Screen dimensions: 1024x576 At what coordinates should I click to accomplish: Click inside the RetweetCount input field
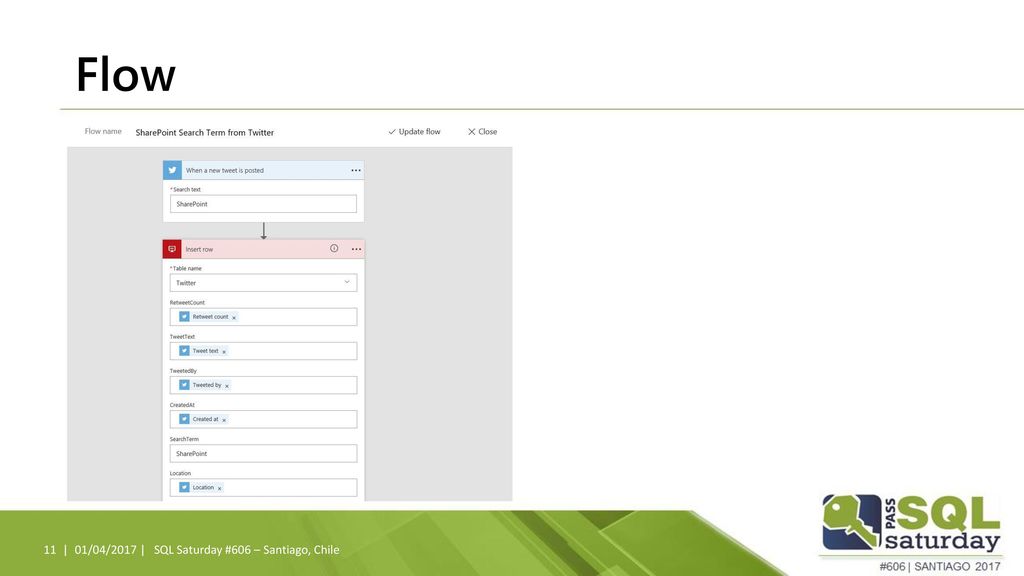[x=263, y=317]
